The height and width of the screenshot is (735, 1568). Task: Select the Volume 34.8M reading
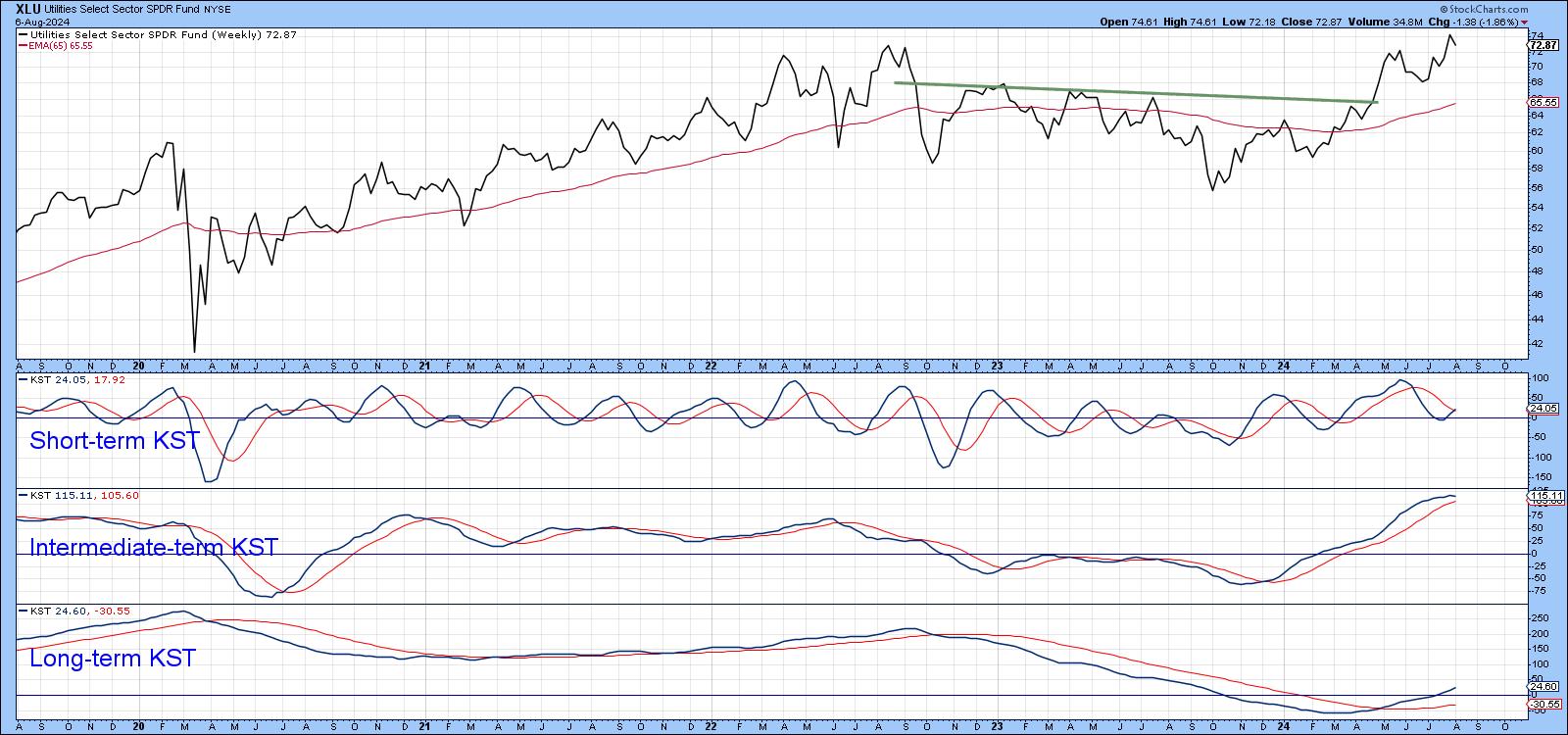click(1386, 21)
